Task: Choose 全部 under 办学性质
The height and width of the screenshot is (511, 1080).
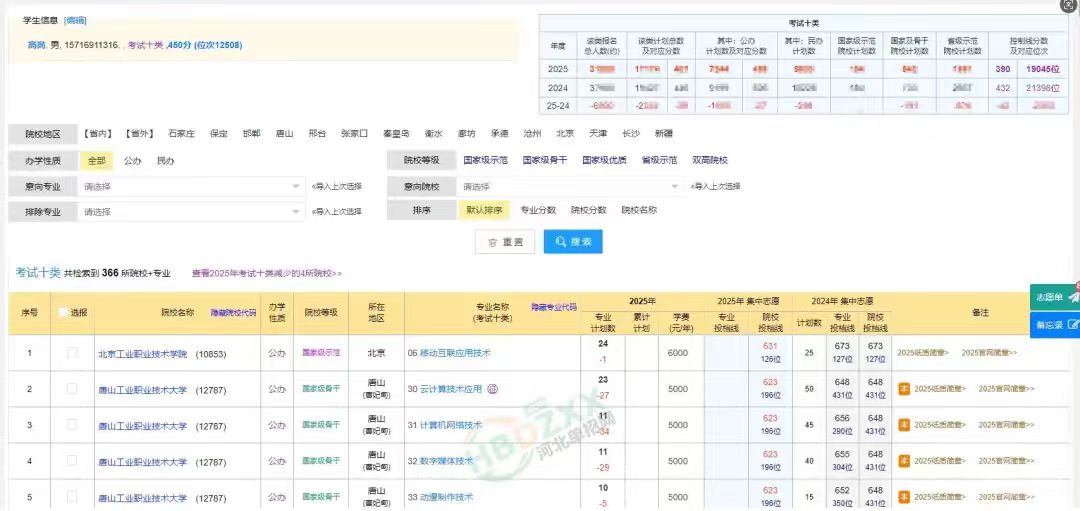Action: click(x=96, y=160)
